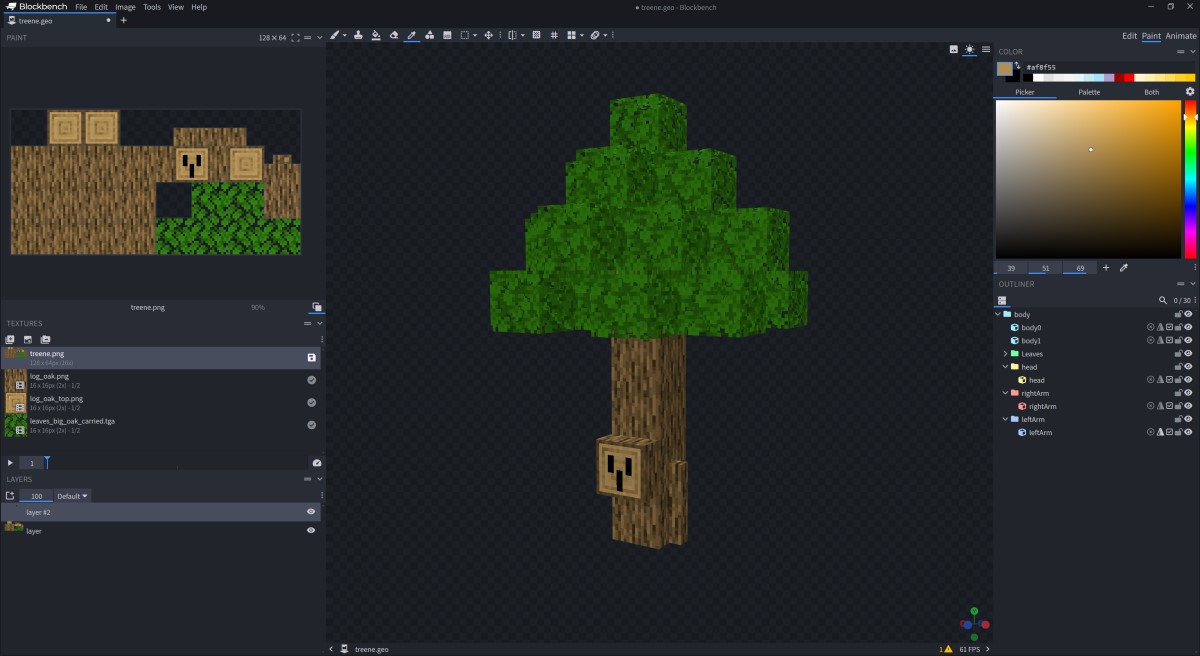This screenshot has height=656, width=1200.
Task: Select log_oak.png texture
Action: [160, 380]
